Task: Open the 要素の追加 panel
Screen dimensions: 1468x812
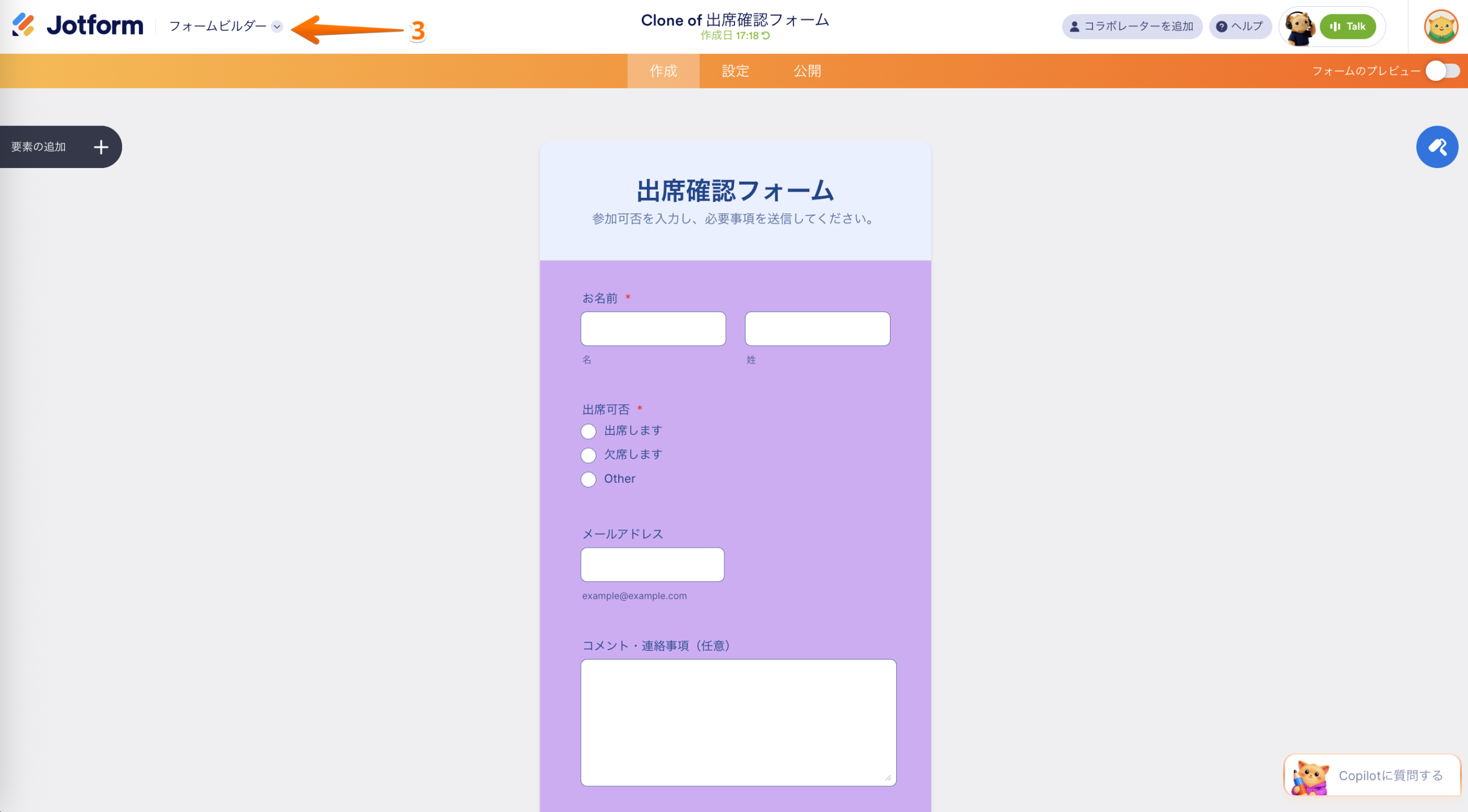Action: (x=60, y=147)
